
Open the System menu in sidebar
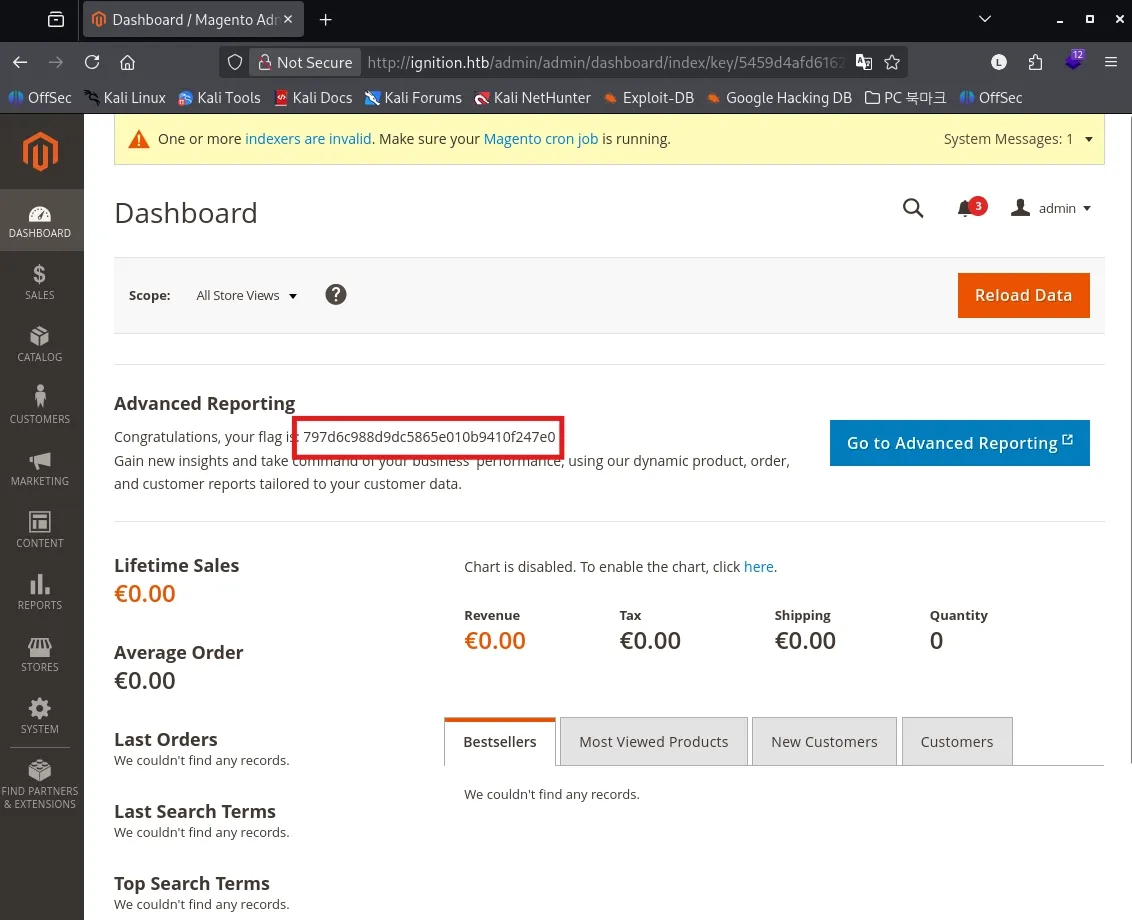(x=40, y=716)
